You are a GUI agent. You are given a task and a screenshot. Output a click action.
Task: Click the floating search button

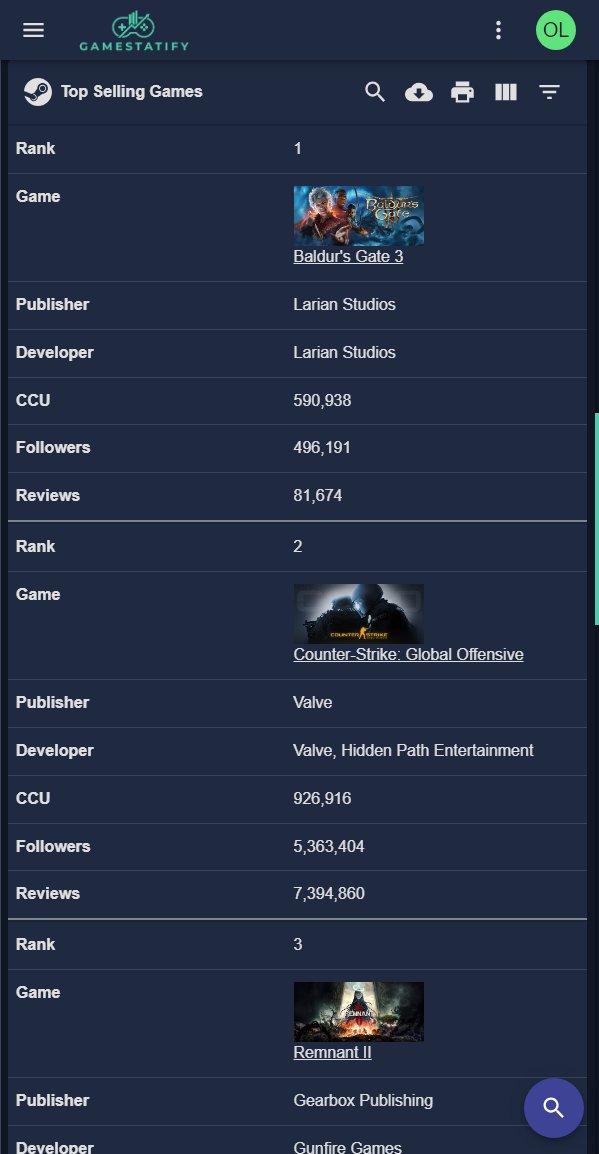[553, 1108]
